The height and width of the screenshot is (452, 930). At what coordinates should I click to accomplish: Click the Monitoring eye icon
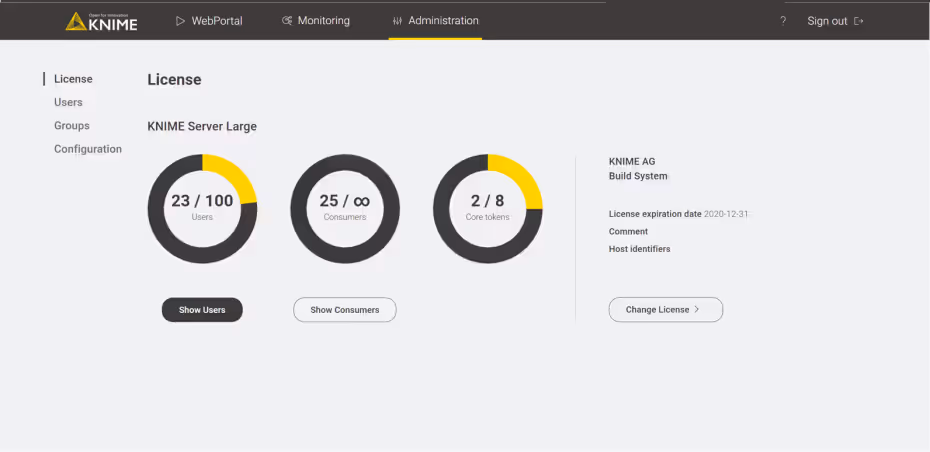(x=287, y=21)
